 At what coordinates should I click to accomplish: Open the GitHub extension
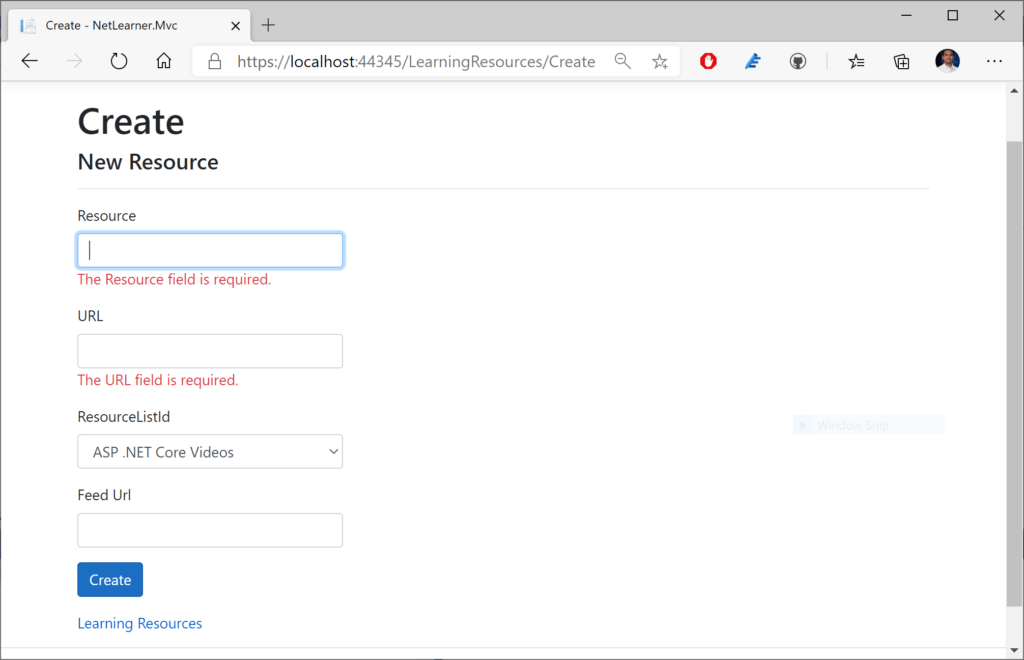(x=797, y=61)
